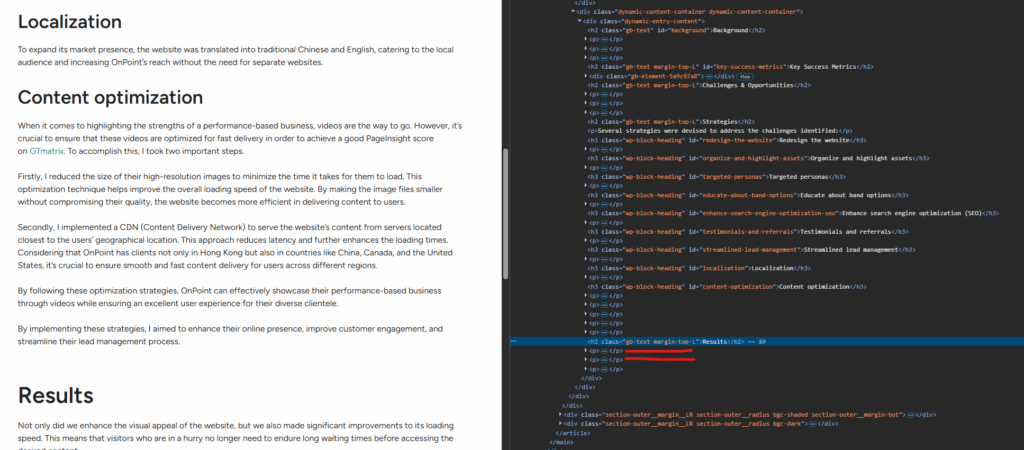Expand the gb-element-5a9c97a8 div node
The width and height of the screenshot is (1024, 450).
586,76
